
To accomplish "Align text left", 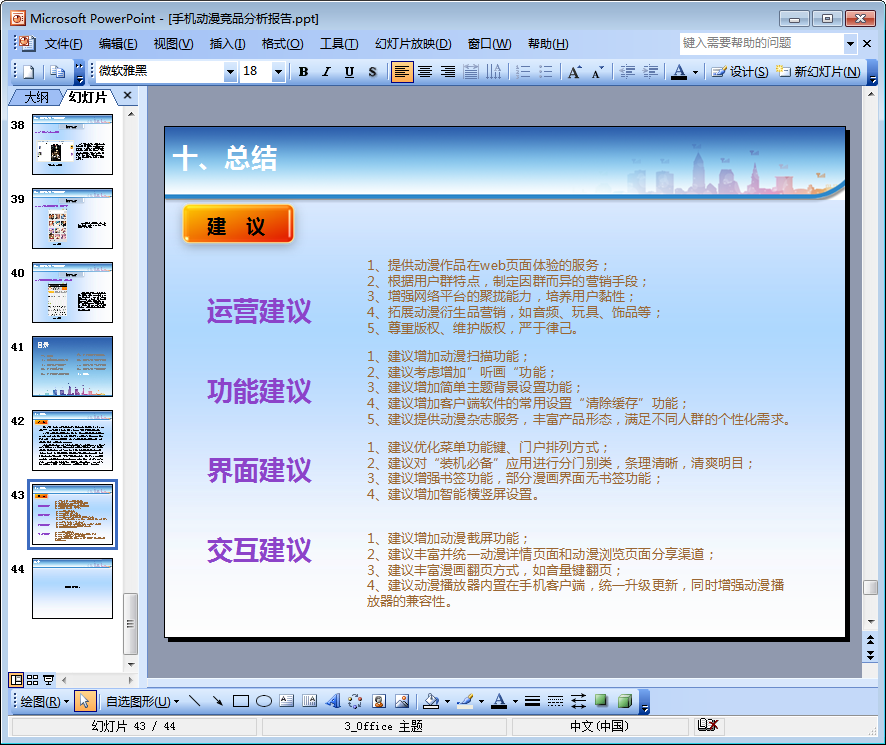I will pyautogui.click(x=402, y=72).
